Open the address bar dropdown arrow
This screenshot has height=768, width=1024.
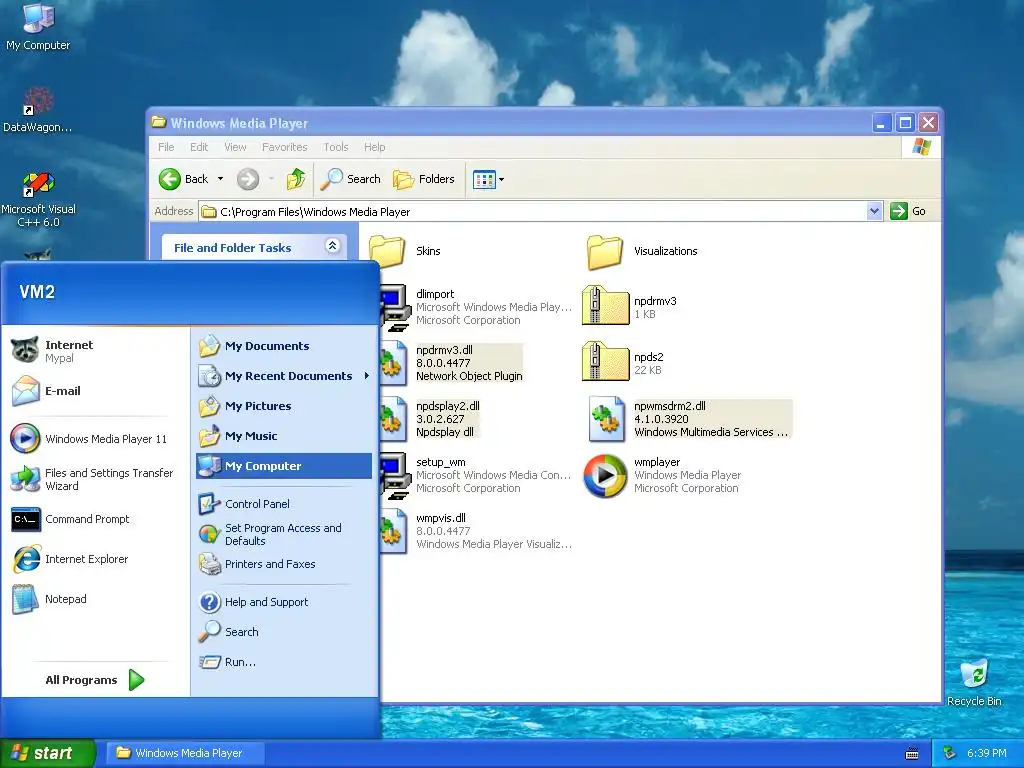coord(874,211)
